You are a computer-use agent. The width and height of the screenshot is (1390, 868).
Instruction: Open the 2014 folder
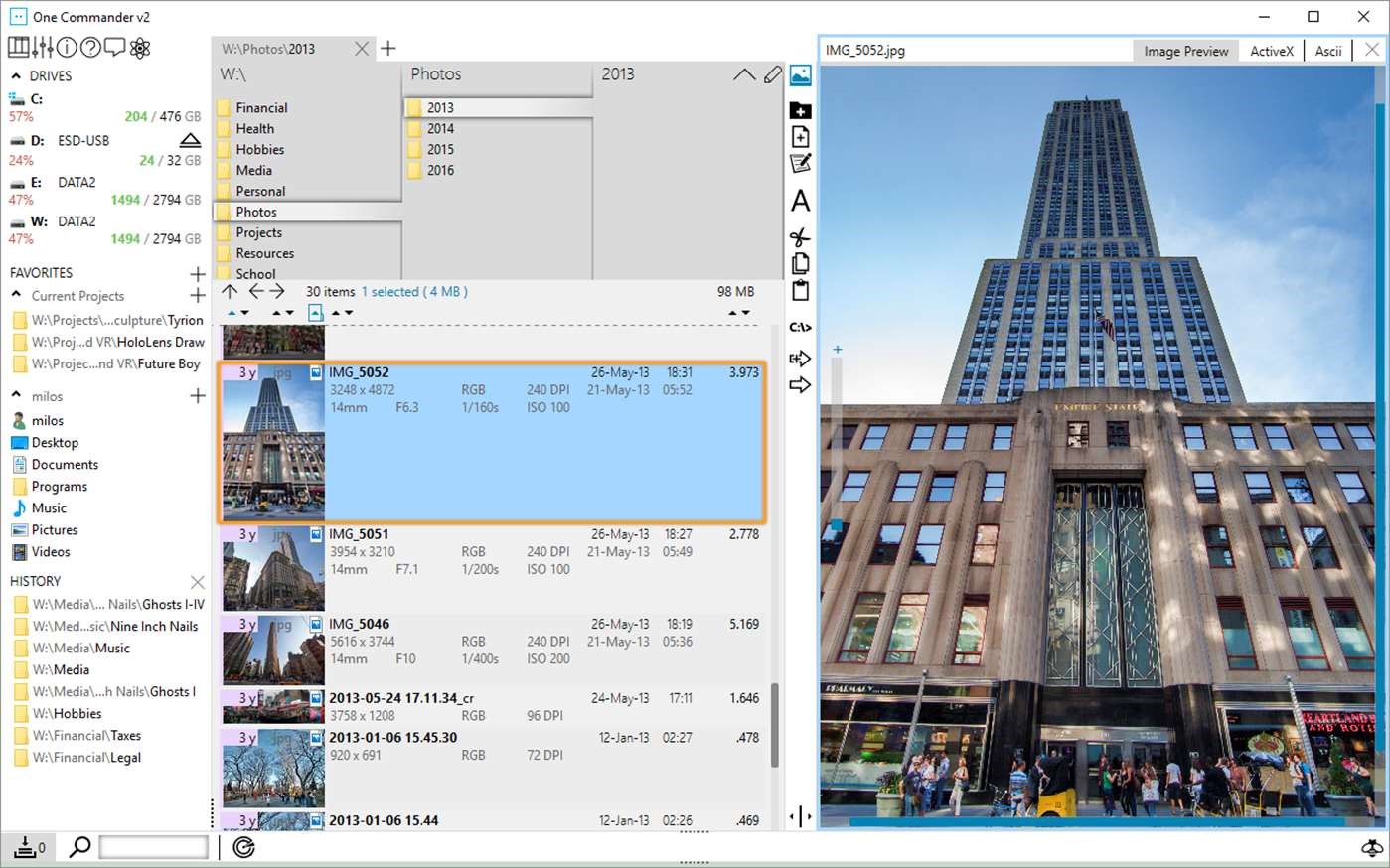point(440,128)
